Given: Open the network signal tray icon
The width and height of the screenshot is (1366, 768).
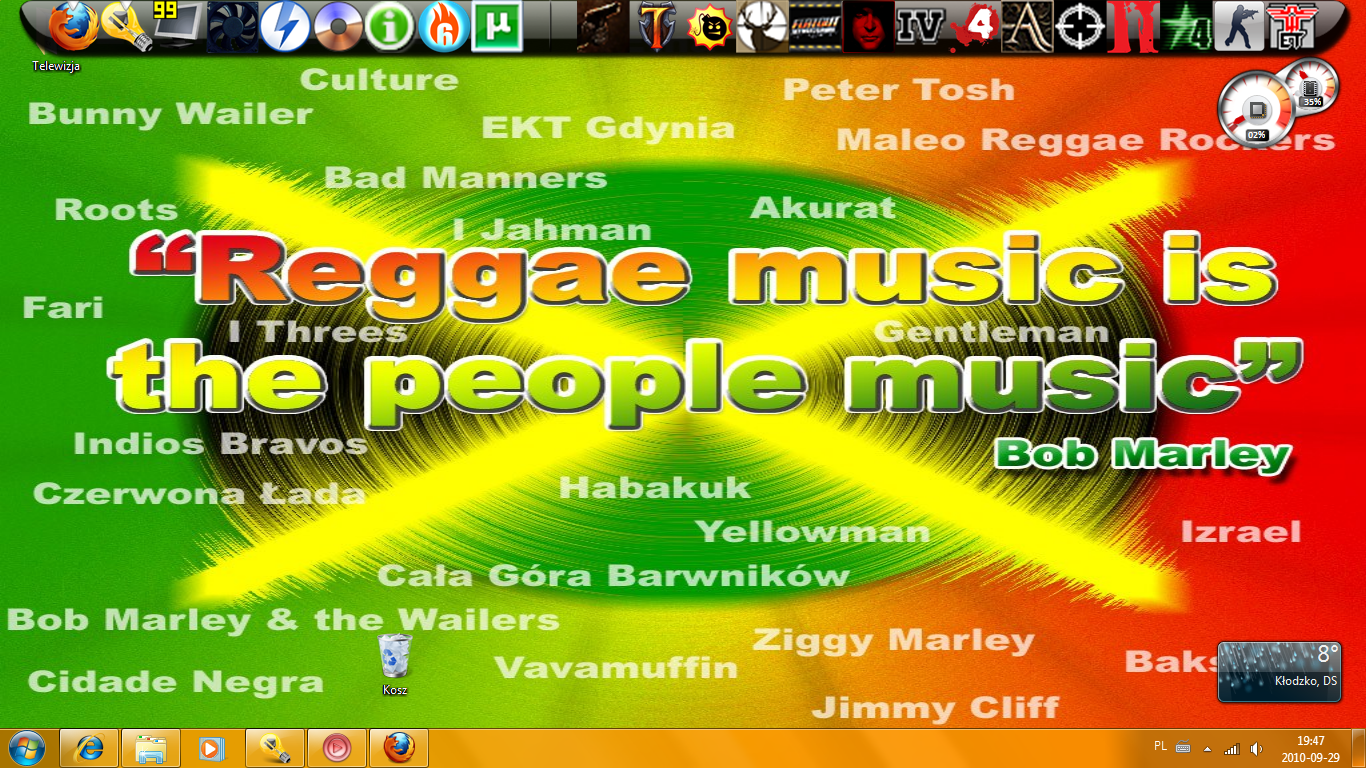Looking at the screenshot, I should [x=1232, y=748].
